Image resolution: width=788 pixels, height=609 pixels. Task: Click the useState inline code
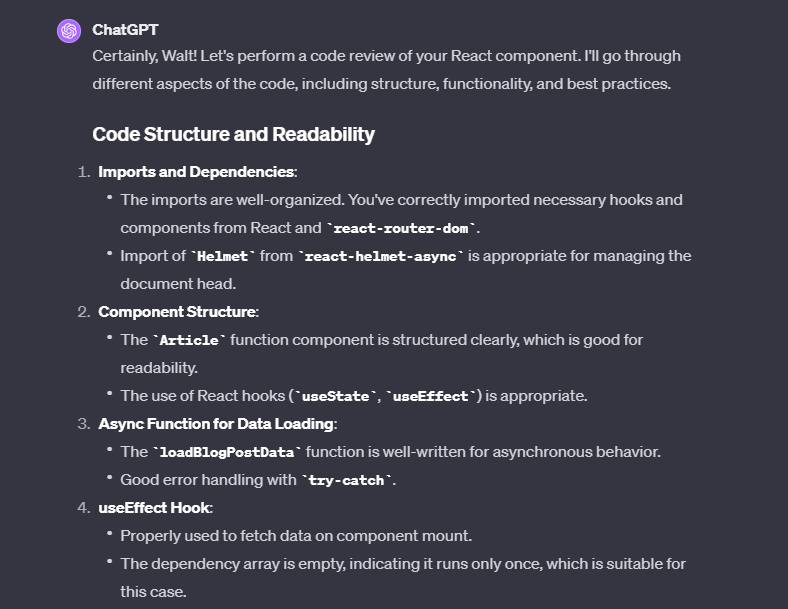tap(336, 396)
